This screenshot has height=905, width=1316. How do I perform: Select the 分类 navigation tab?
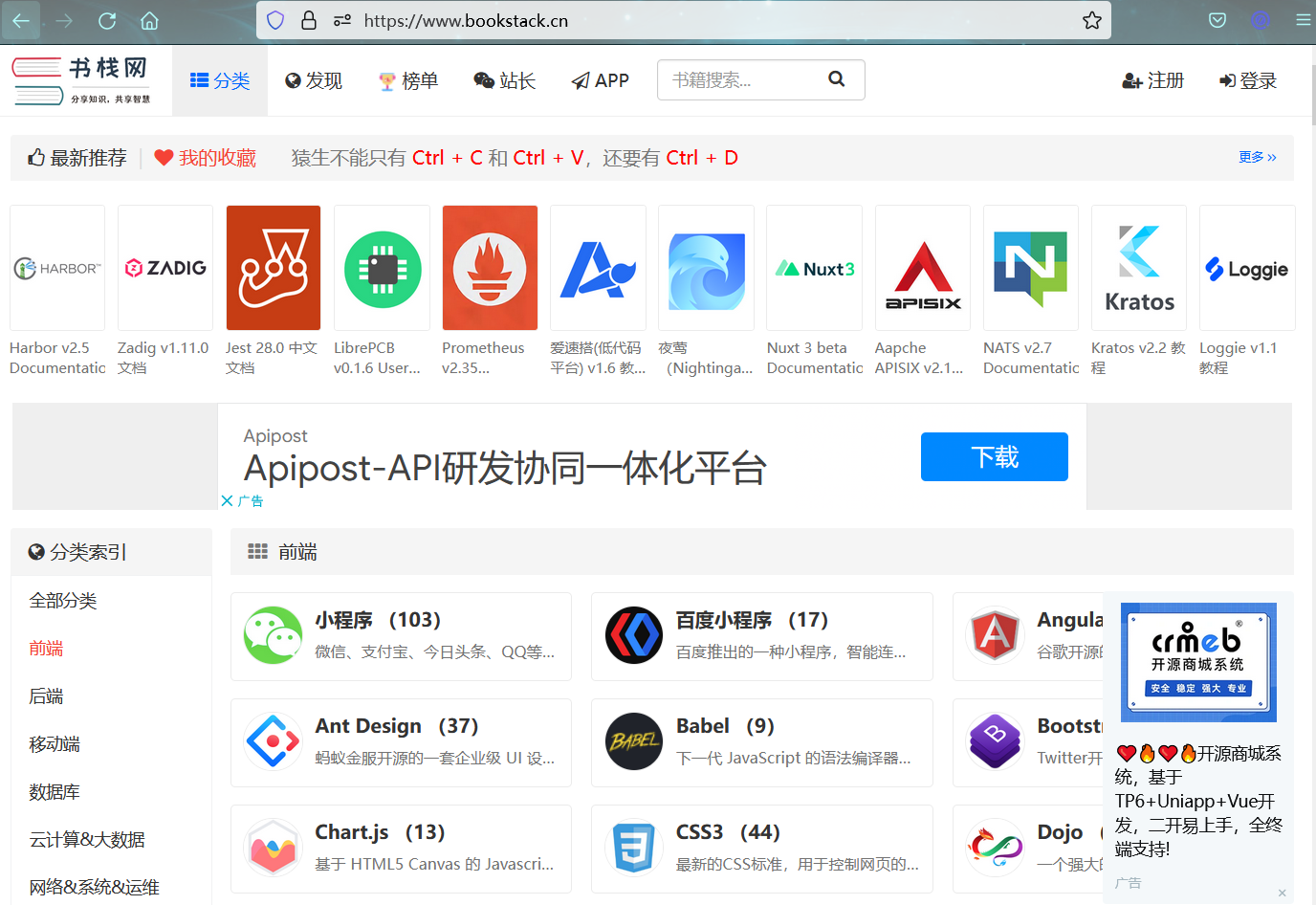(x=220, y=80)
